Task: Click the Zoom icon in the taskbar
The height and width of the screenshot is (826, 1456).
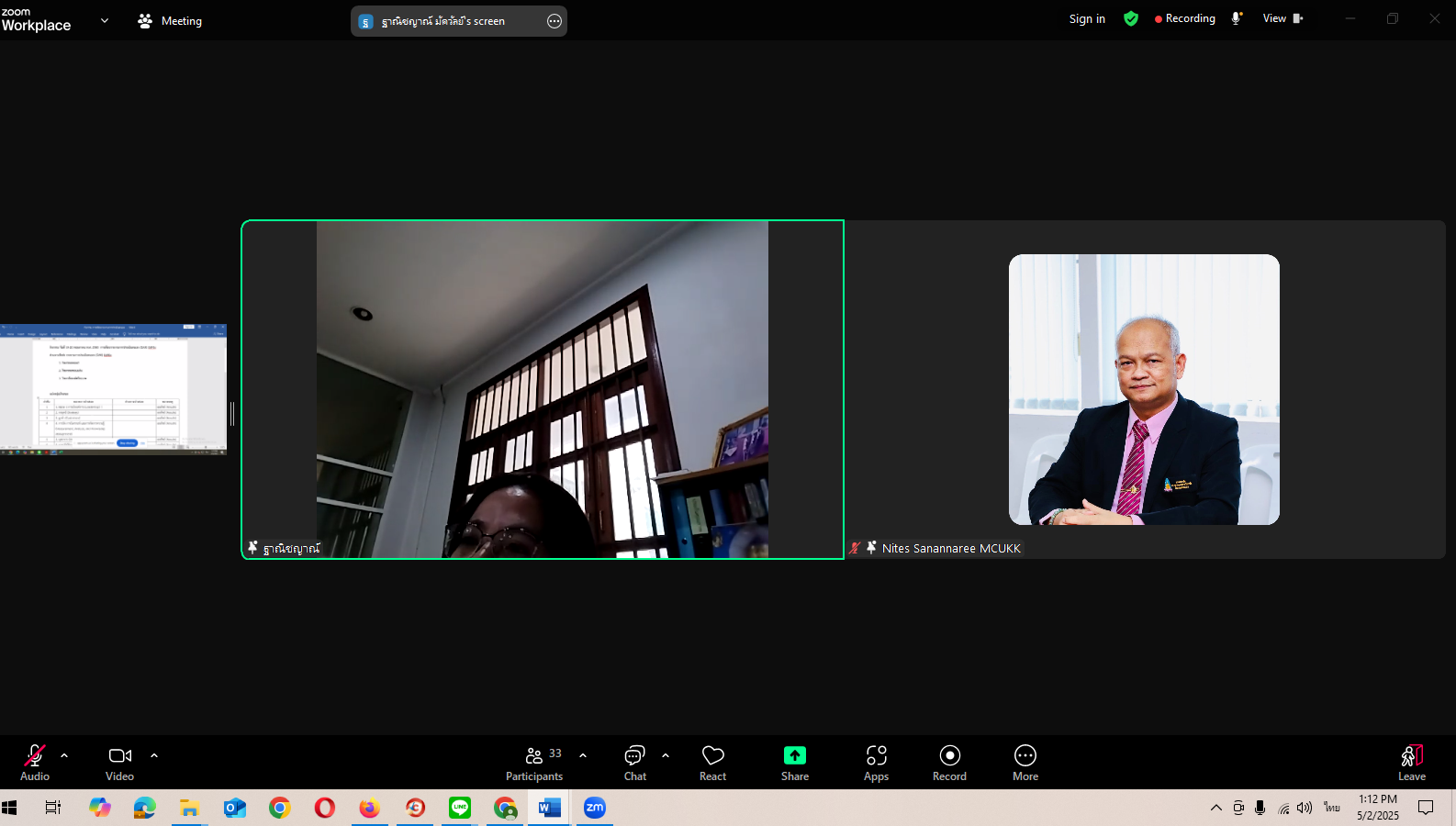Action: (595, 808)
